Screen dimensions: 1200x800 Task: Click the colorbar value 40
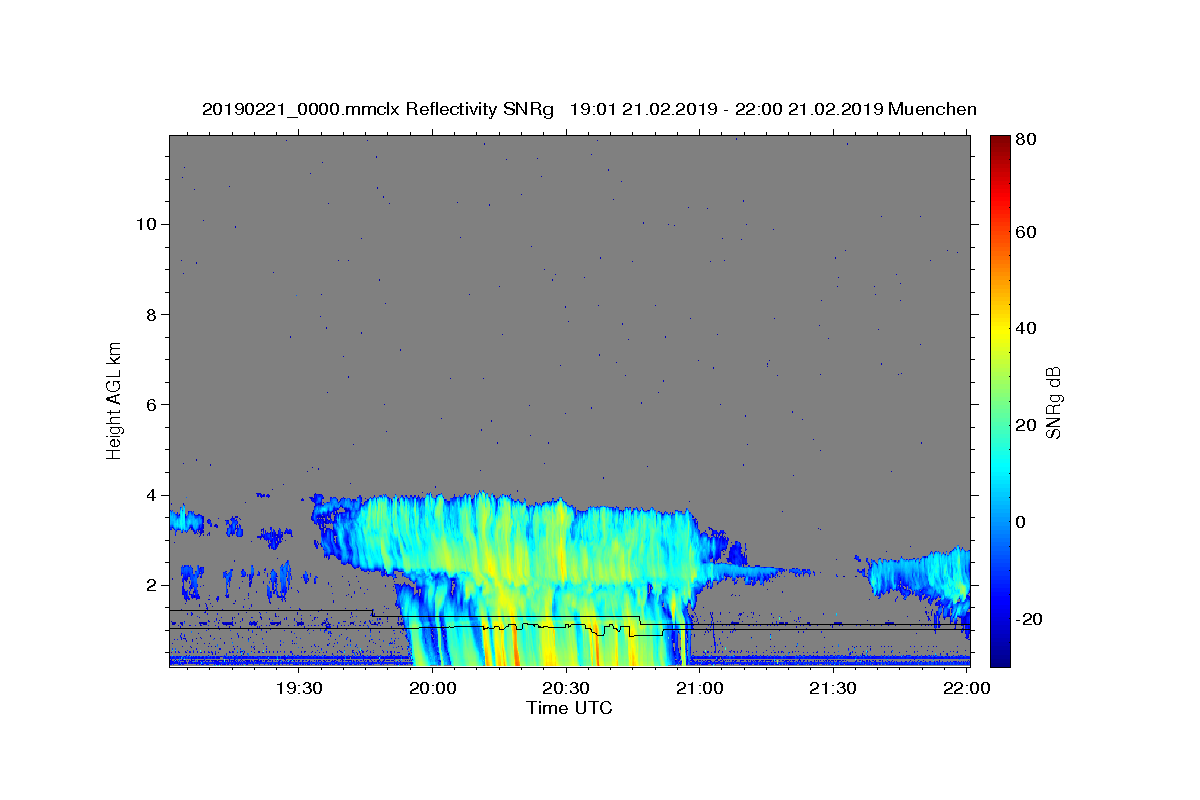tap(1027, 328)
